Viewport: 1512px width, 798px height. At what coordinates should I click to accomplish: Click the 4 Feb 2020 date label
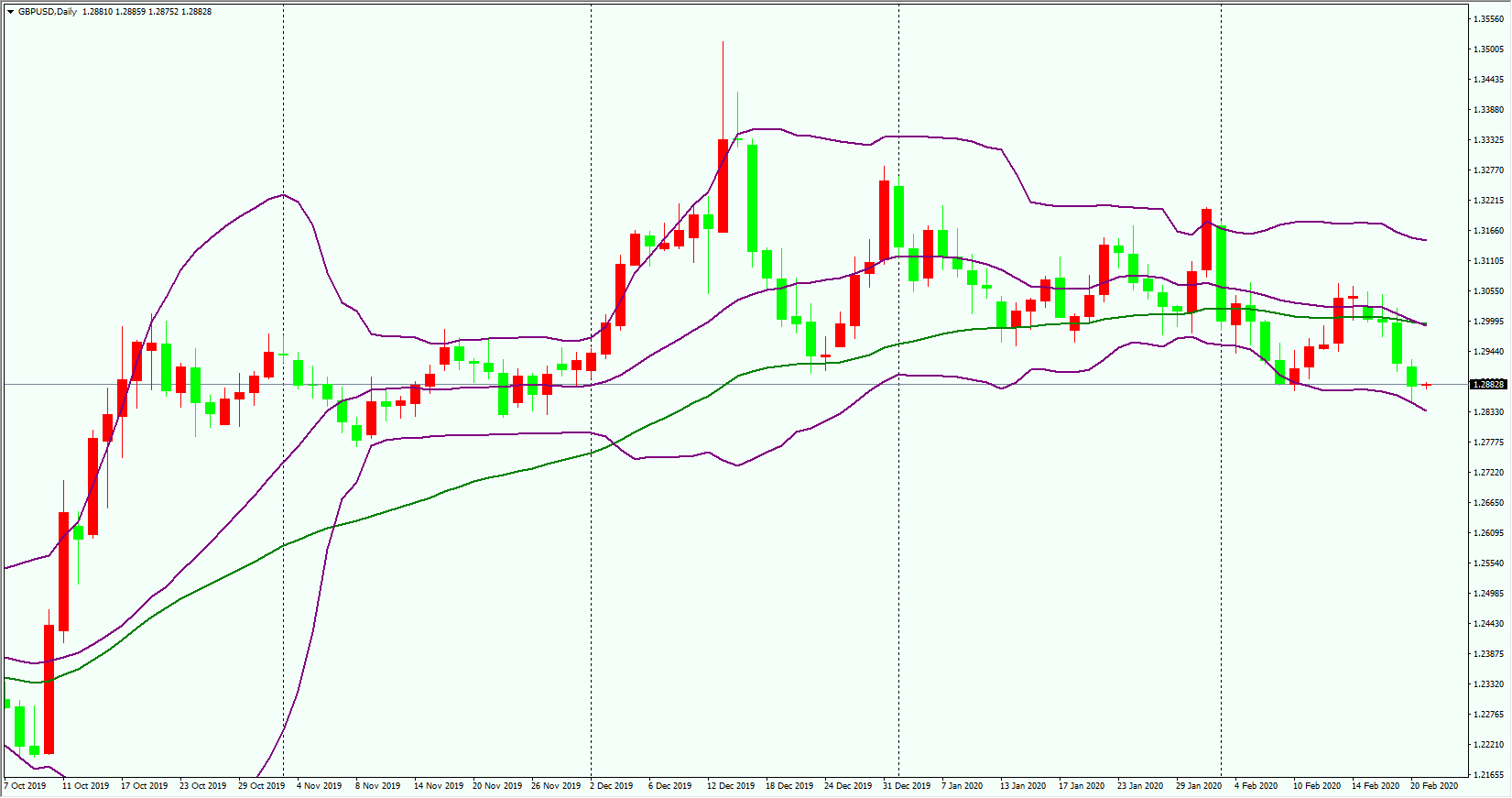1256,785
